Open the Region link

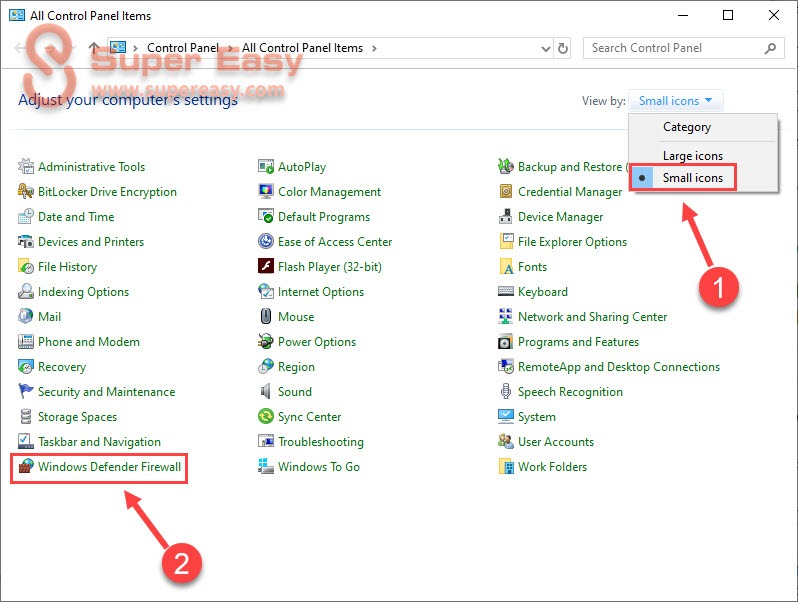(296, 367)
